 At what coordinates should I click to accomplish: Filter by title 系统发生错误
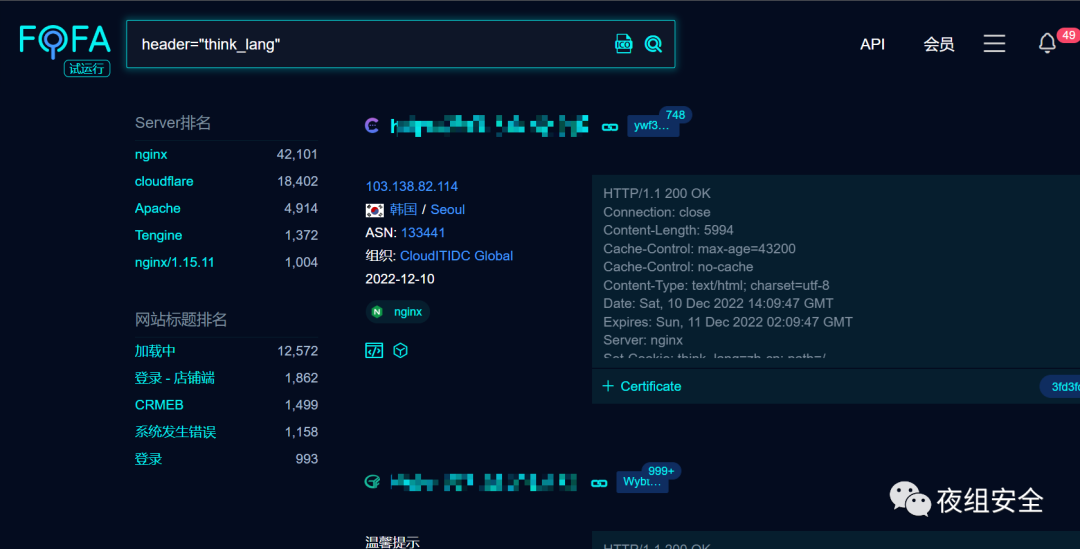tap(175, 432)
